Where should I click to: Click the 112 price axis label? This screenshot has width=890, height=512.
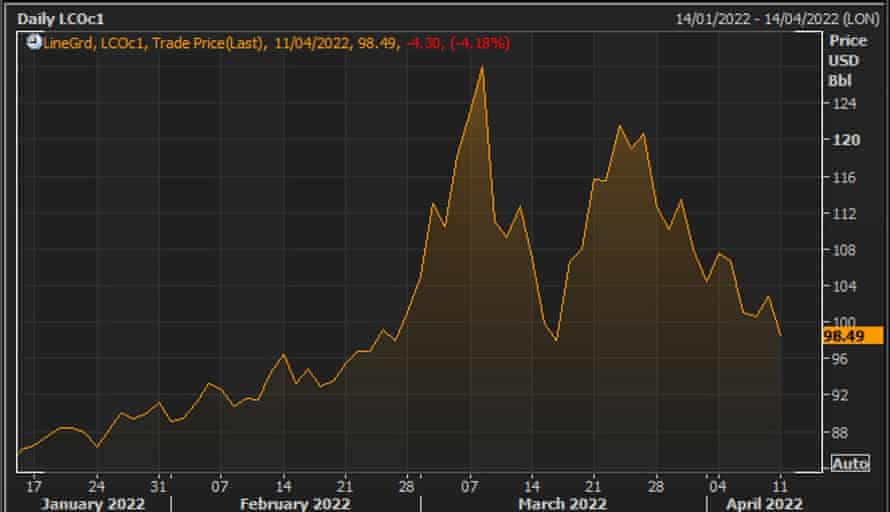click(844, 213)
